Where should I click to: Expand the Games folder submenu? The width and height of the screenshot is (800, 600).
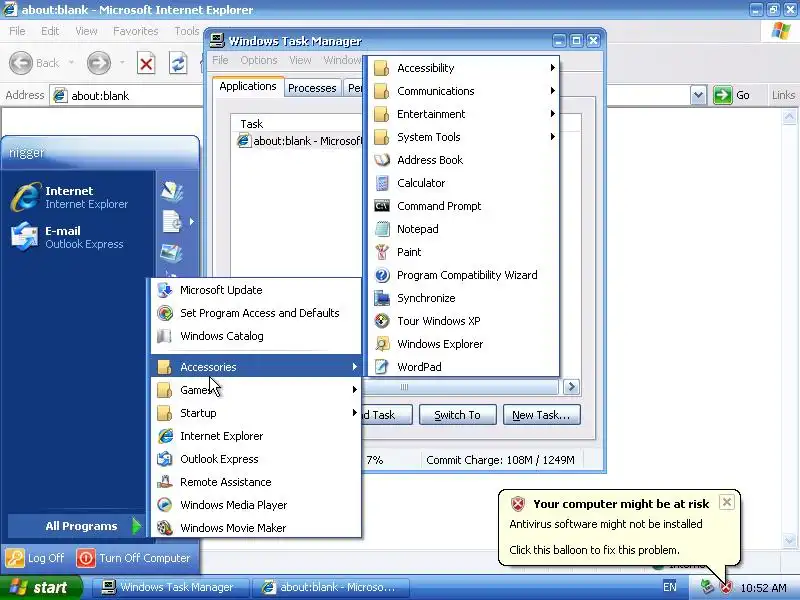(x=256, y=390)
